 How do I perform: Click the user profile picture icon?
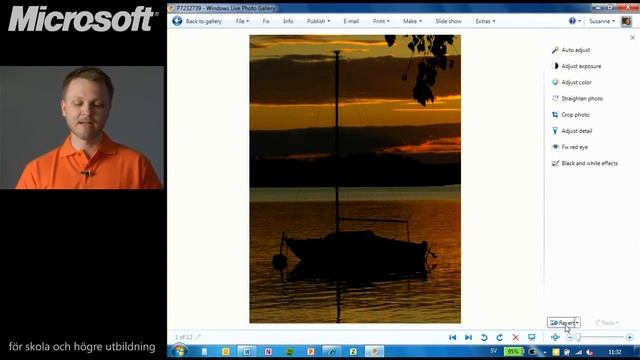(x=626, y=21)
